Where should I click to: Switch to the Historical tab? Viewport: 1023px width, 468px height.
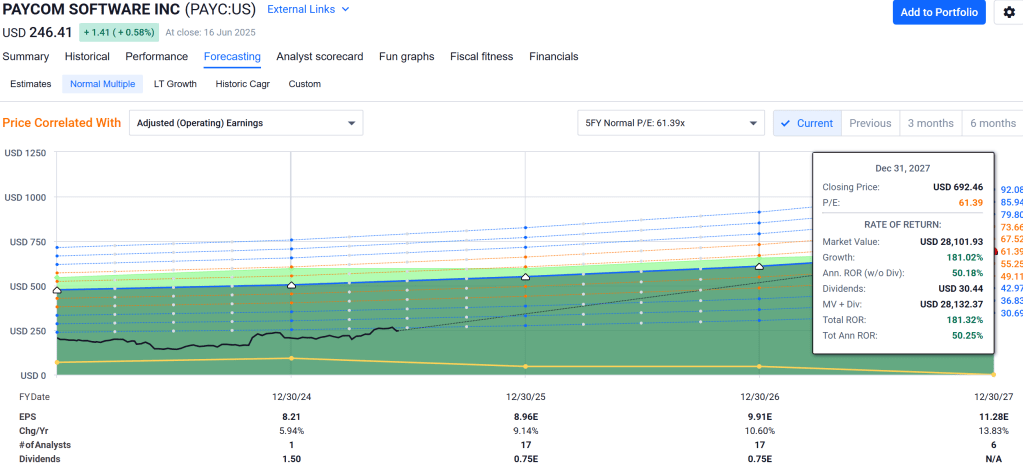87,57
